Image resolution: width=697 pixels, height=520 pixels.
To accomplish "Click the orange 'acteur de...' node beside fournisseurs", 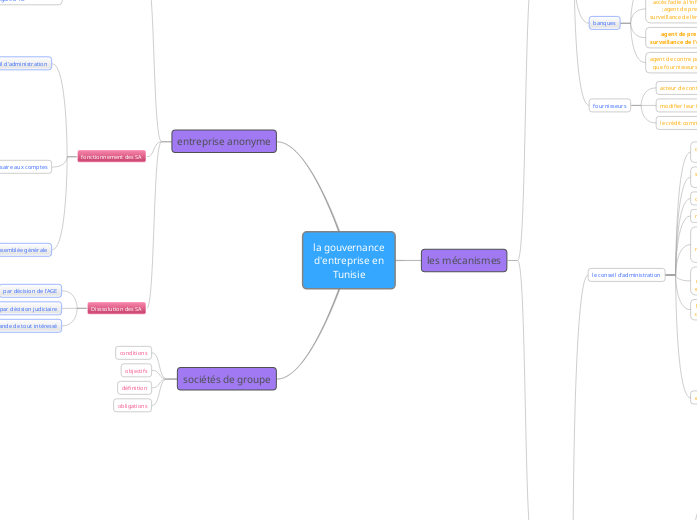I will pos(676,88).
